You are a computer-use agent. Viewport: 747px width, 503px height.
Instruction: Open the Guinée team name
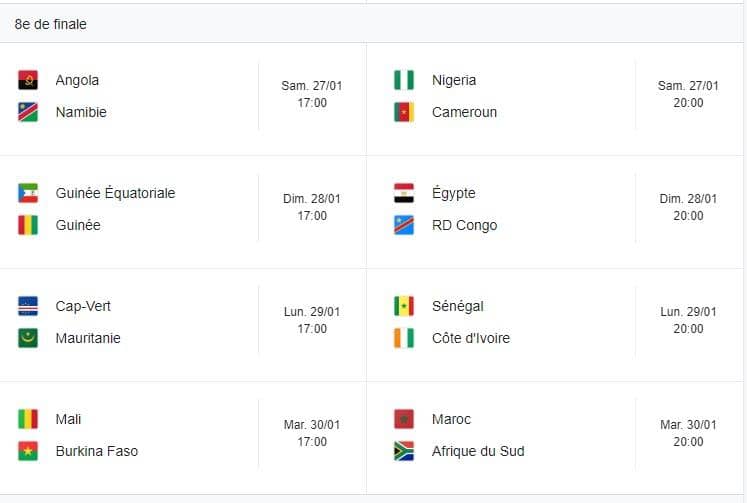pos(78,225)
